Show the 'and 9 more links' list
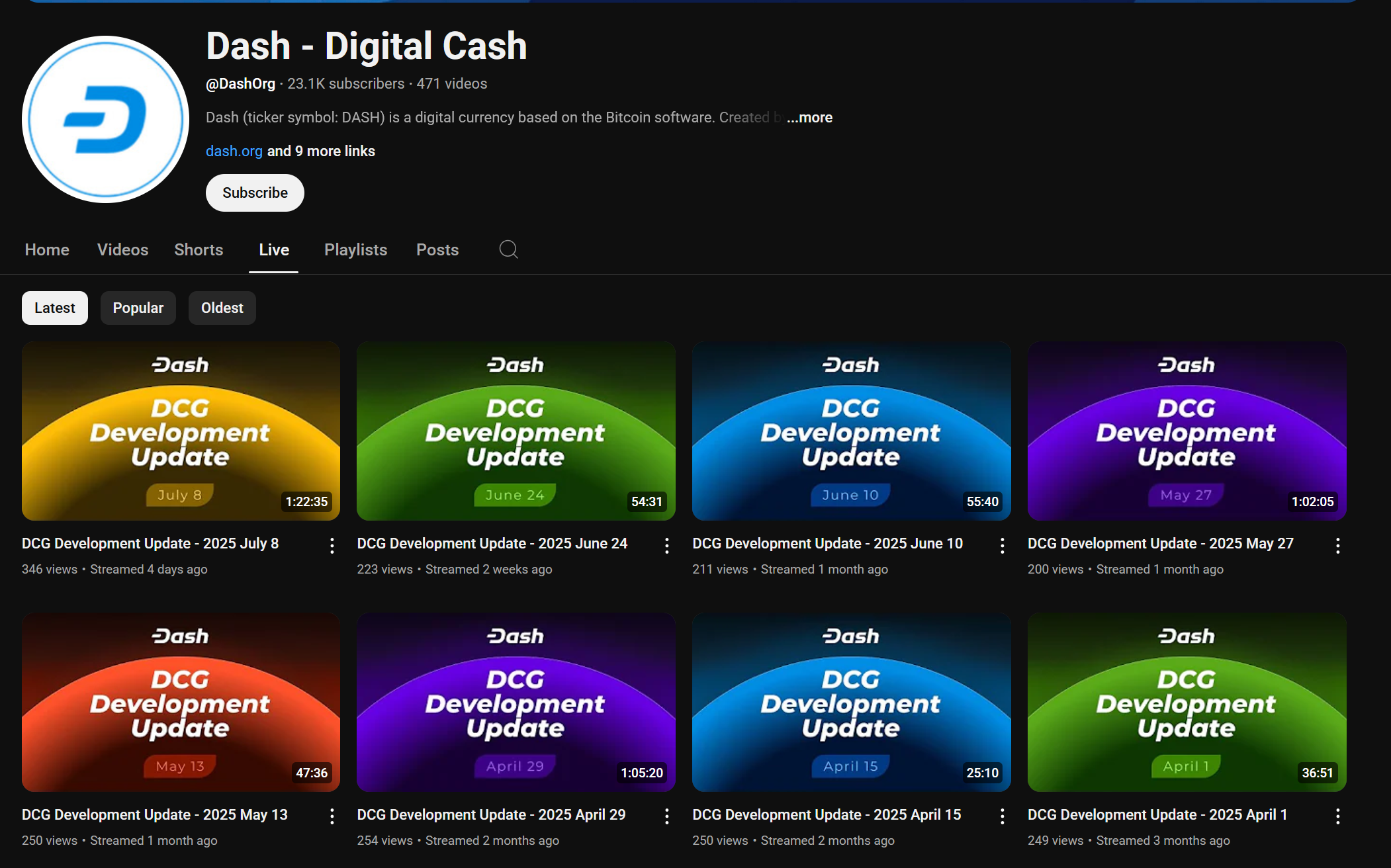The width and height of the screenshot is (1391, 868). pyautogui.click(x=321, y=151)
